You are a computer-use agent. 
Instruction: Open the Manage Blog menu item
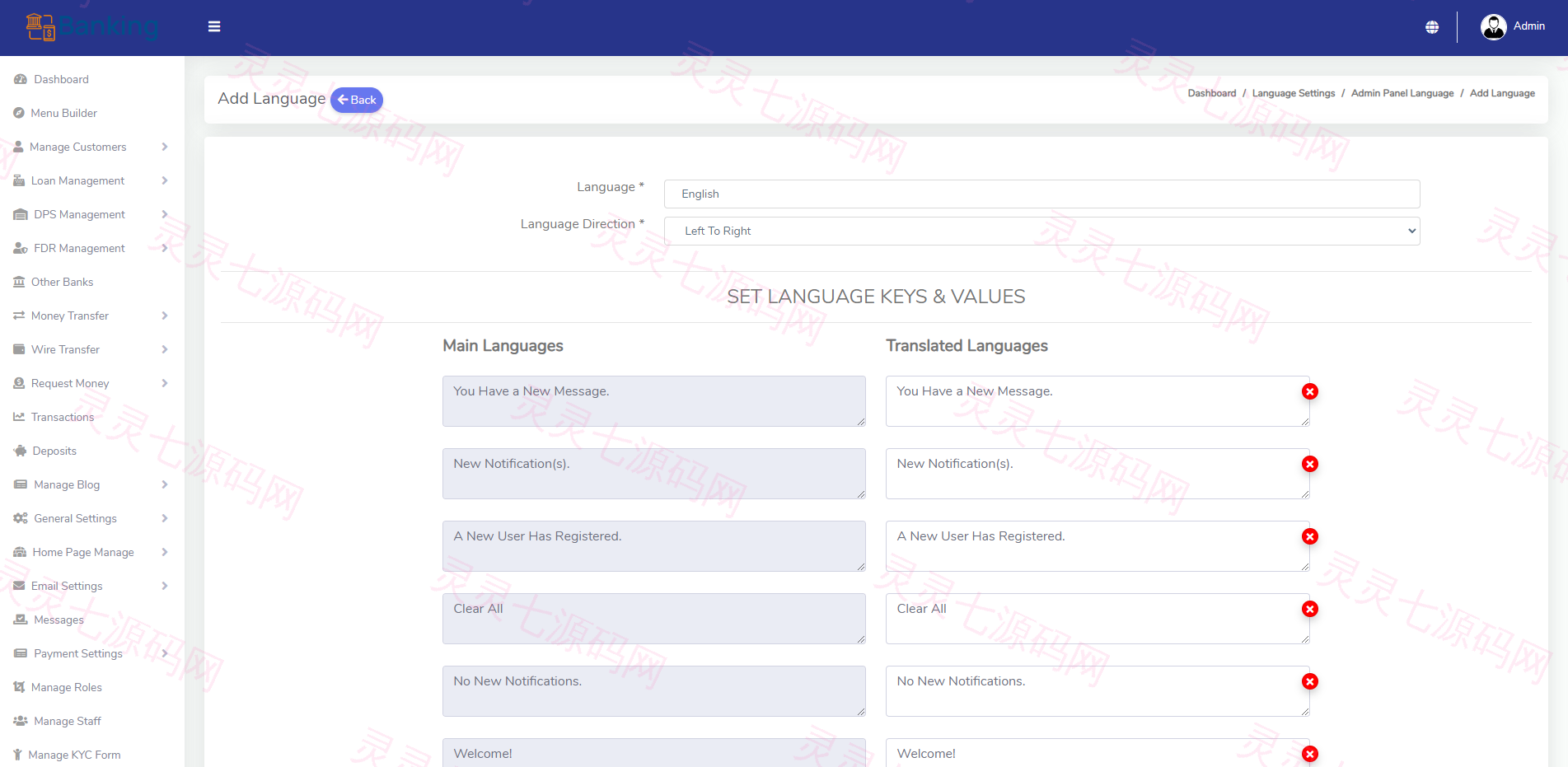pyautogui.click(x=91, y=484)
